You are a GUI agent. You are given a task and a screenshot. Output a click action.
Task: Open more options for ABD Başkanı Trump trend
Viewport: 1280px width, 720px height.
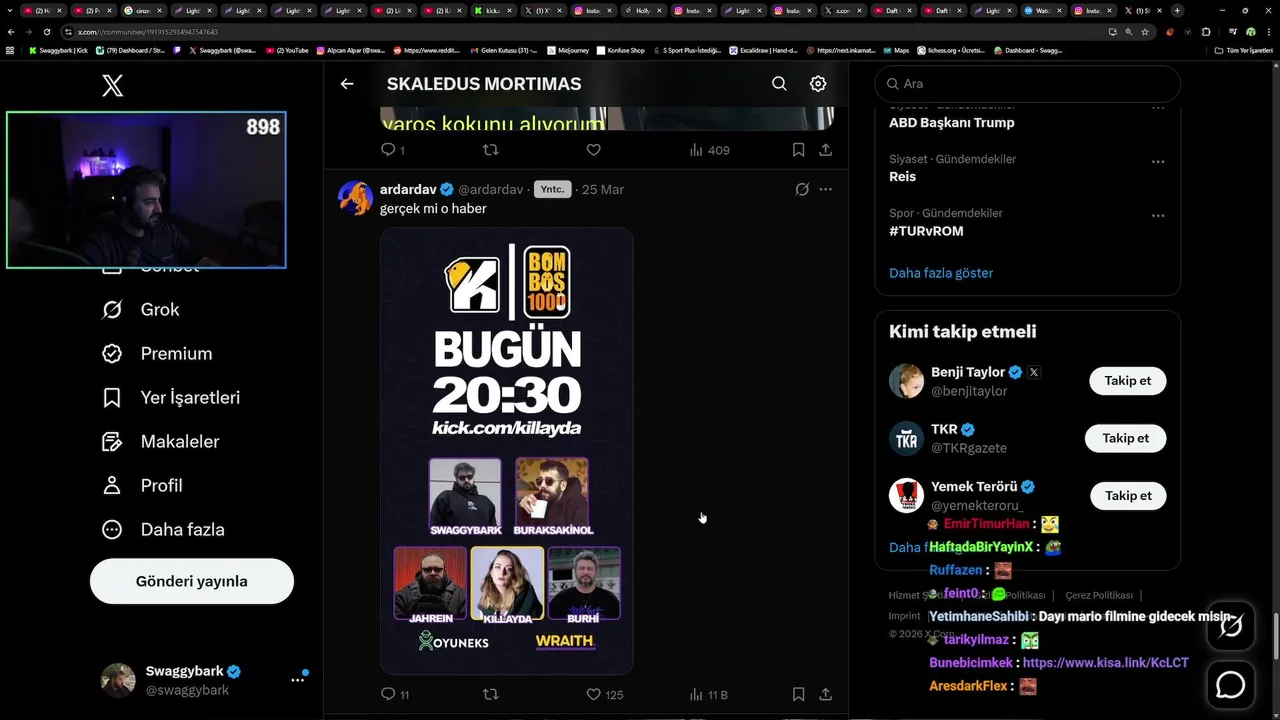[x=1157, y=108]
